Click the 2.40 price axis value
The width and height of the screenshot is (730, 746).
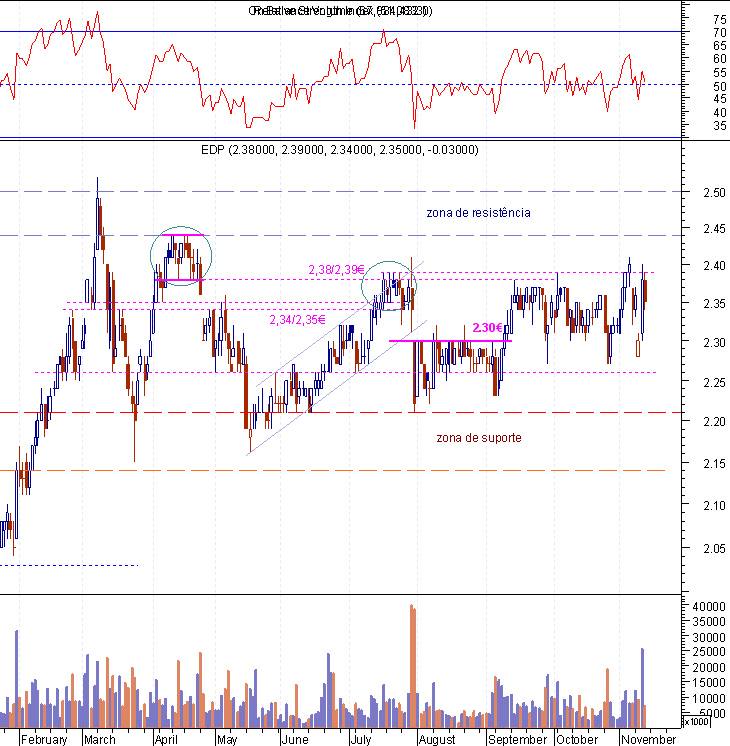pos(714,265)
